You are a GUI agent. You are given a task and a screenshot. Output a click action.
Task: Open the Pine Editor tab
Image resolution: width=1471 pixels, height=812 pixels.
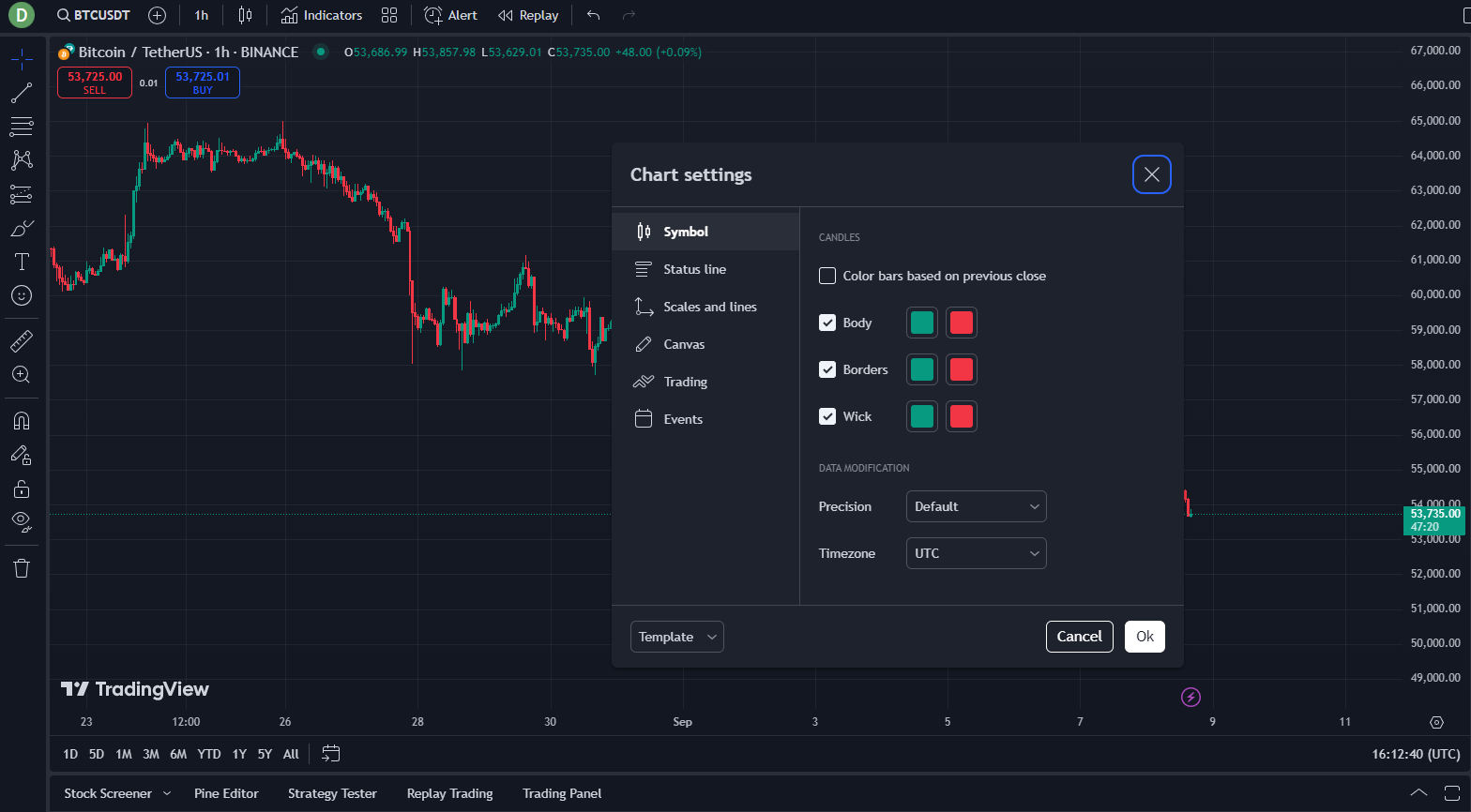[x=226, y=793]
